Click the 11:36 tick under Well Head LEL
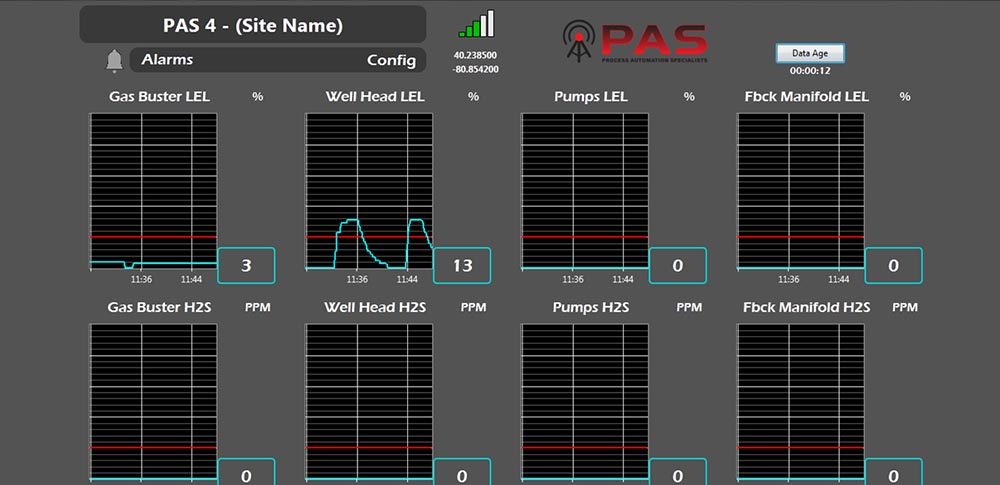 tap(357, 279)
